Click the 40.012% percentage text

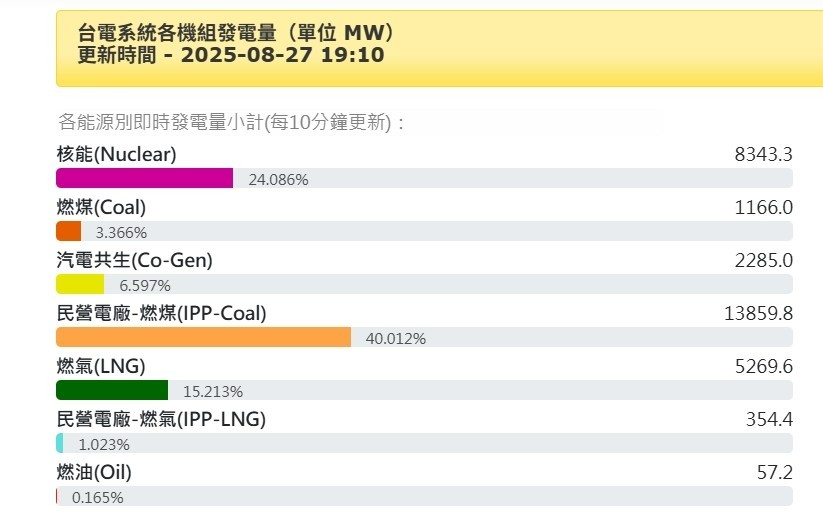click(396, 339)
